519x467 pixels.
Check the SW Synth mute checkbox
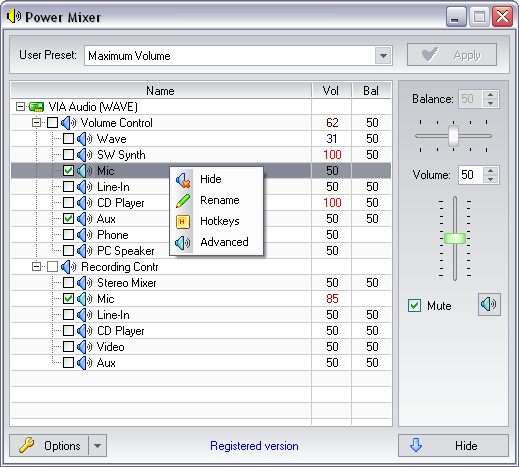coord(68,155)
